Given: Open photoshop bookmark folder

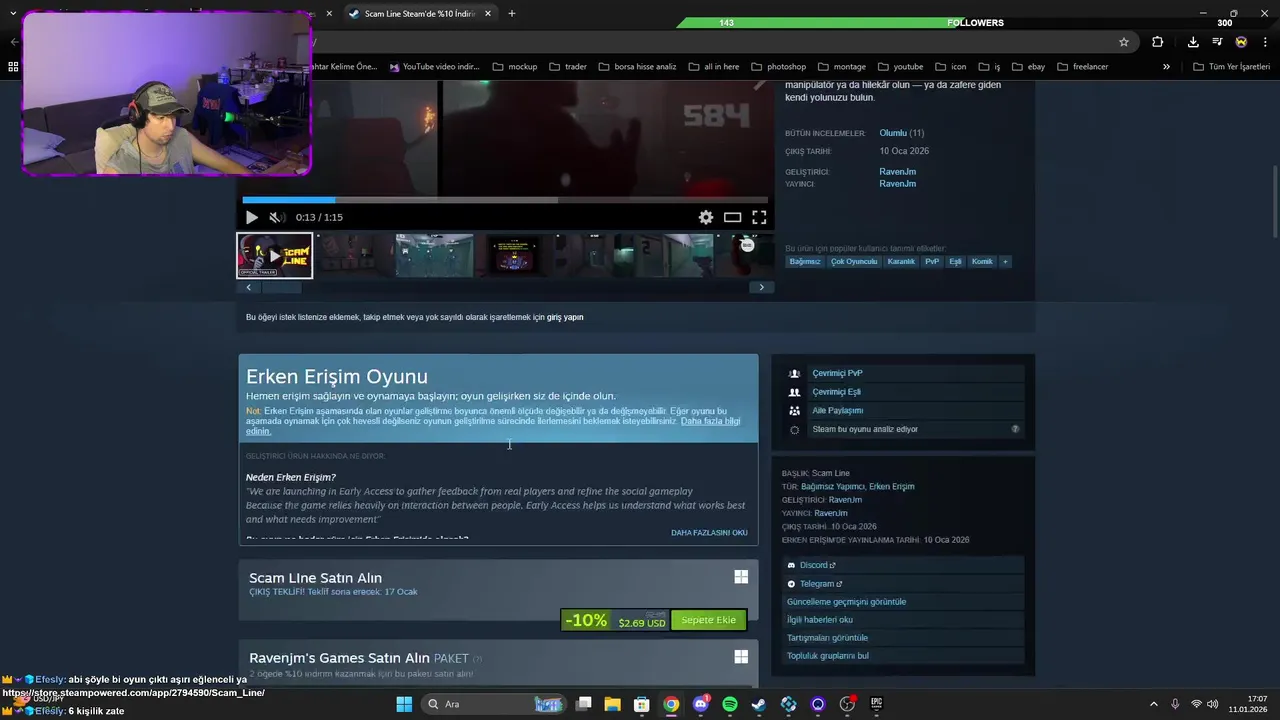Looking at the screenshot, I should 778,67.
